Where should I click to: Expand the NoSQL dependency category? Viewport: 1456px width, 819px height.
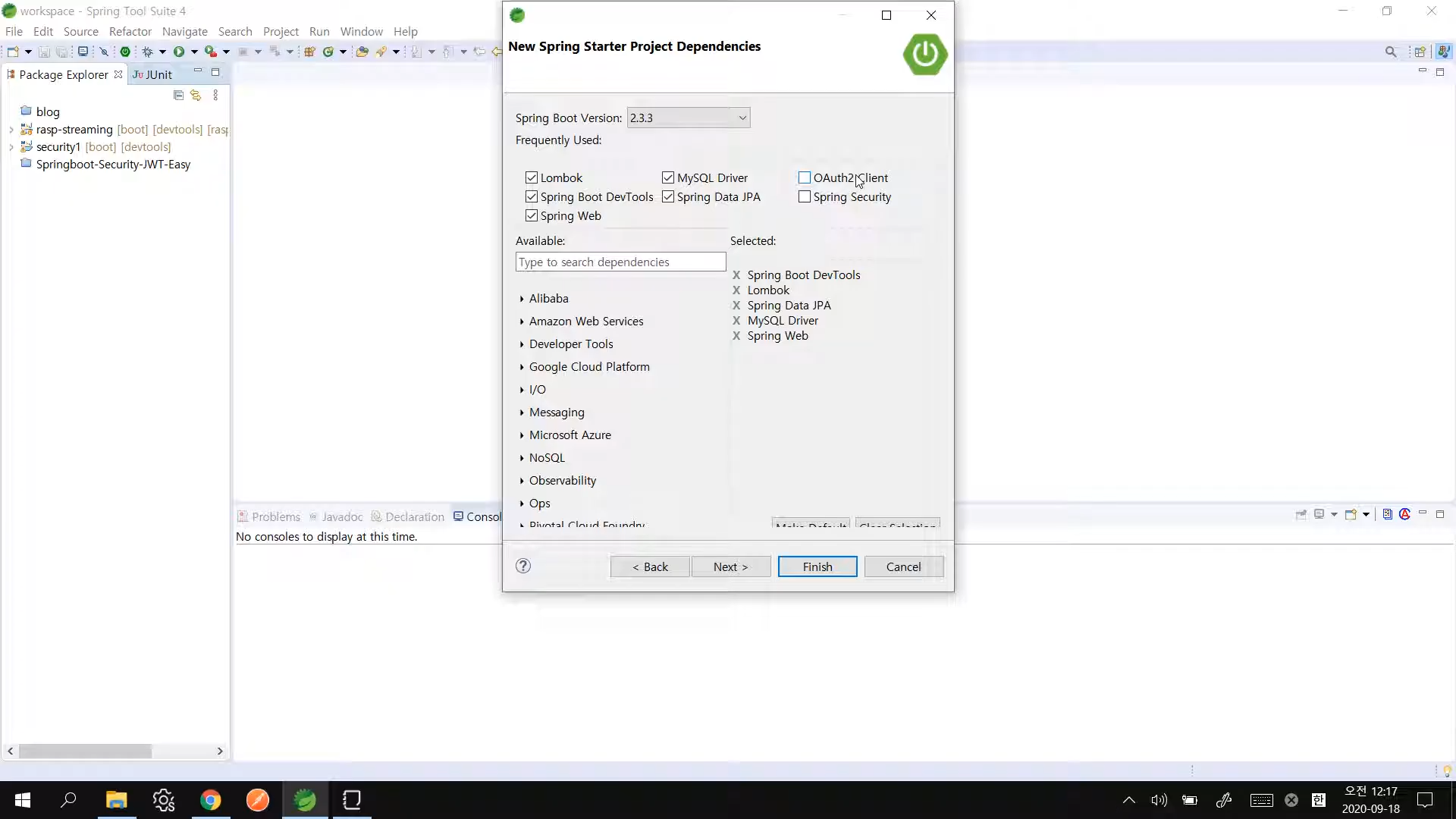(x=522, y=458)
